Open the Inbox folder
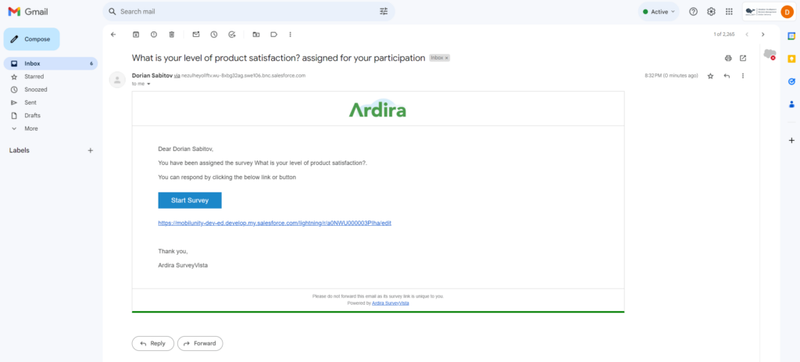 pos(51,63)
